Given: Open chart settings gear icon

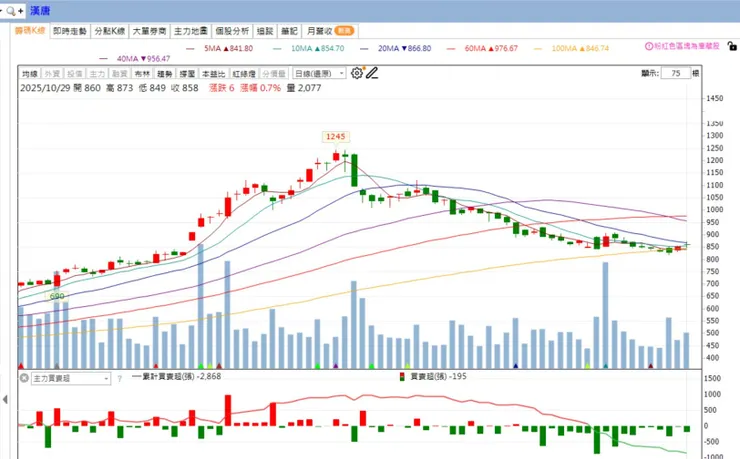Looking at the screenshot, I should pos(357,73).
